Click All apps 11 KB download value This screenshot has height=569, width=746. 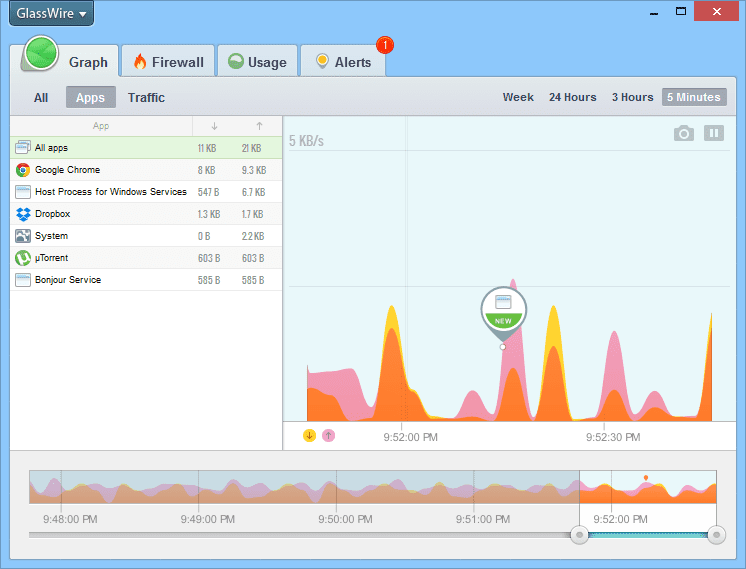207,148
